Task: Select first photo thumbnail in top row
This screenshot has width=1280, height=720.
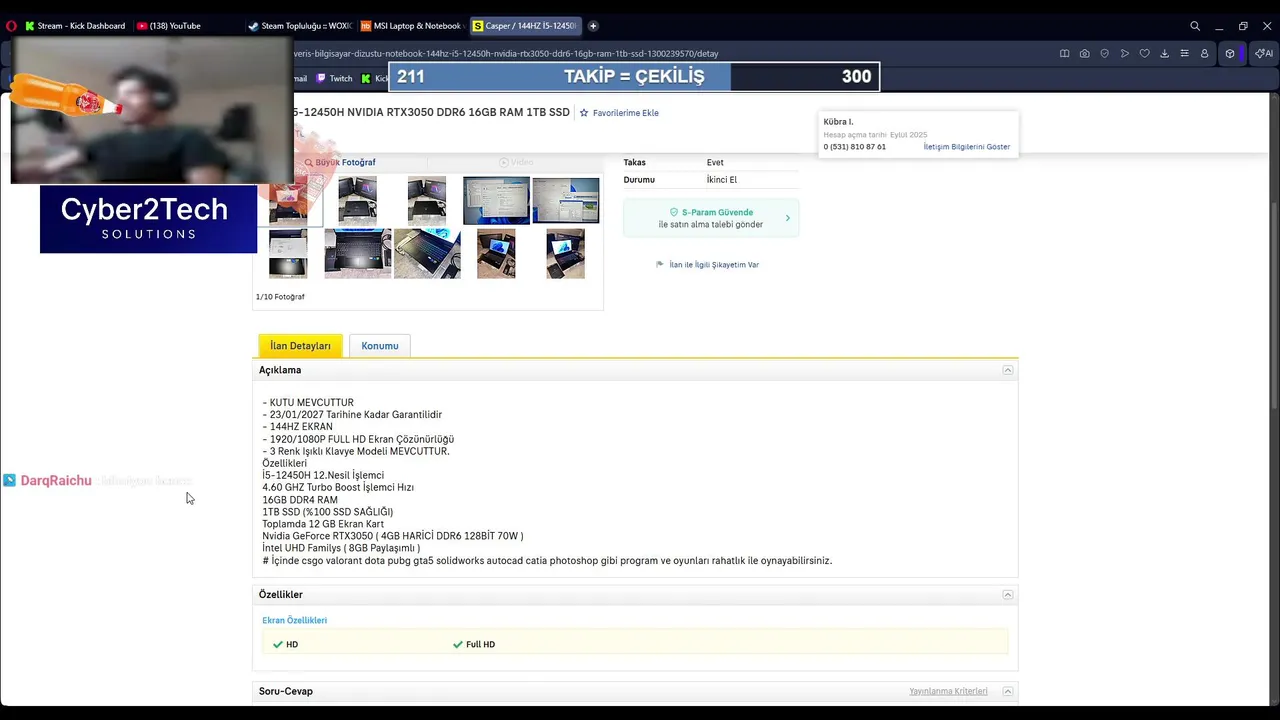Action: pyautogui.click(x=289, y=200)
